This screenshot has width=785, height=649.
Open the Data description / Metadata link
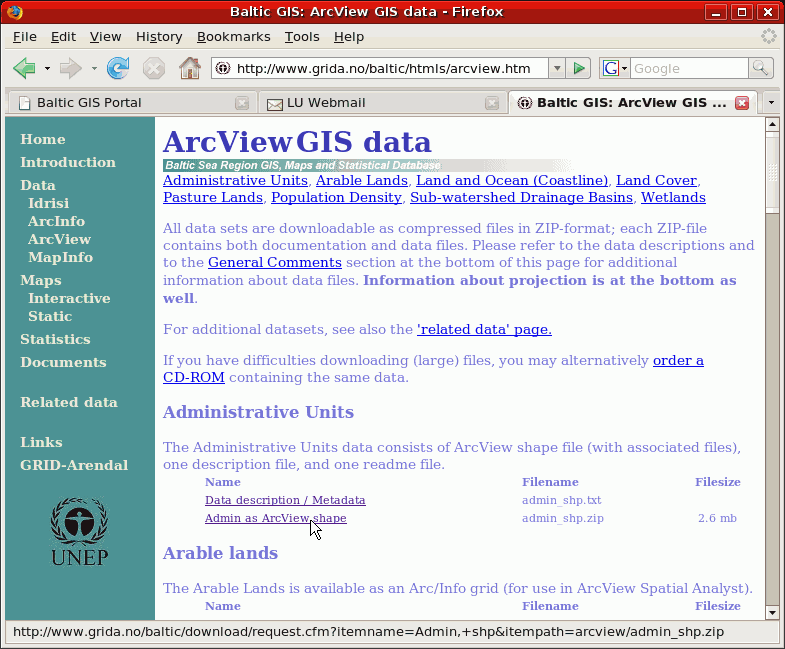pos(285,500)
